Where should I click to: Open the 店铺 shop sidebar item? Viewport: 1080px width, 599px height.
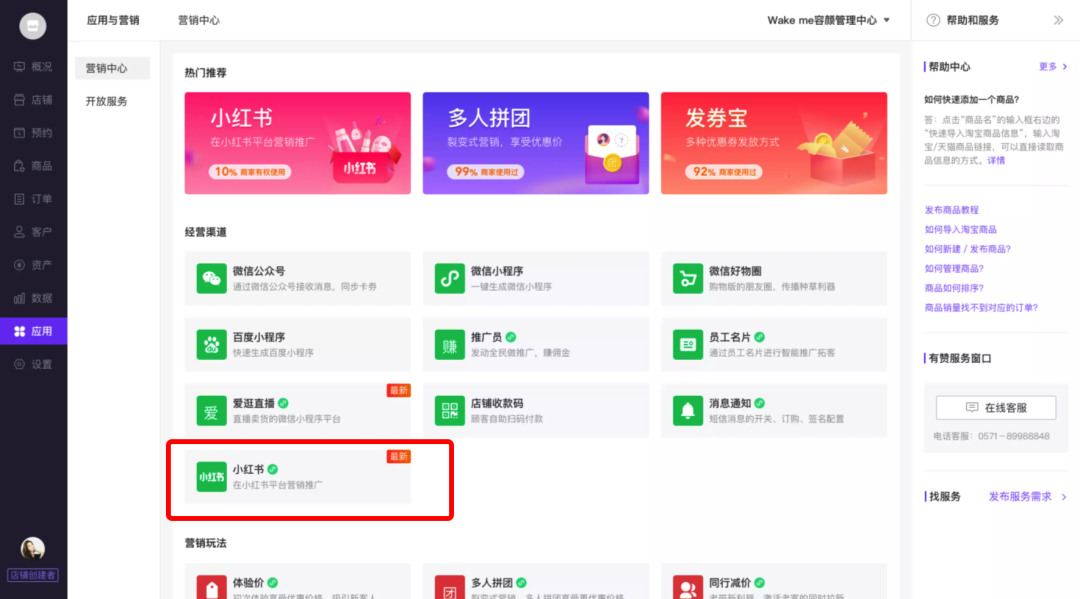click(33, 100)
